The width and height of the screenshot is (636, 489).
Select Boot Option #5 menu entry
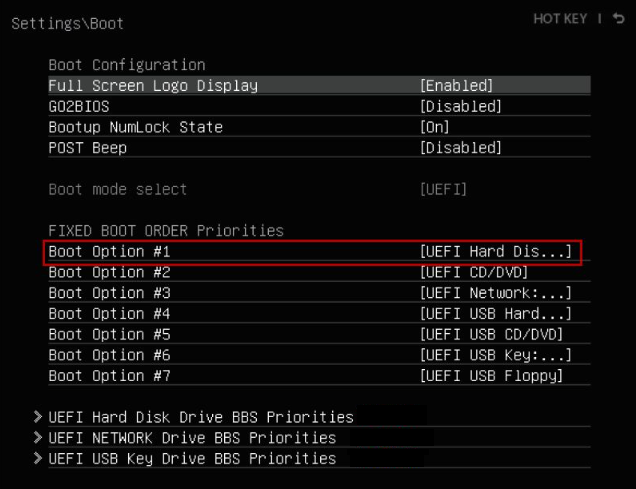point(110,334)
